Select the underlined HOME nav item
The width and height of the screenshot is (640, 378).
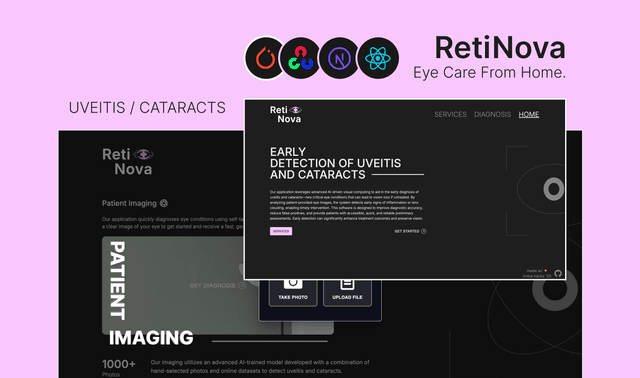529,114
